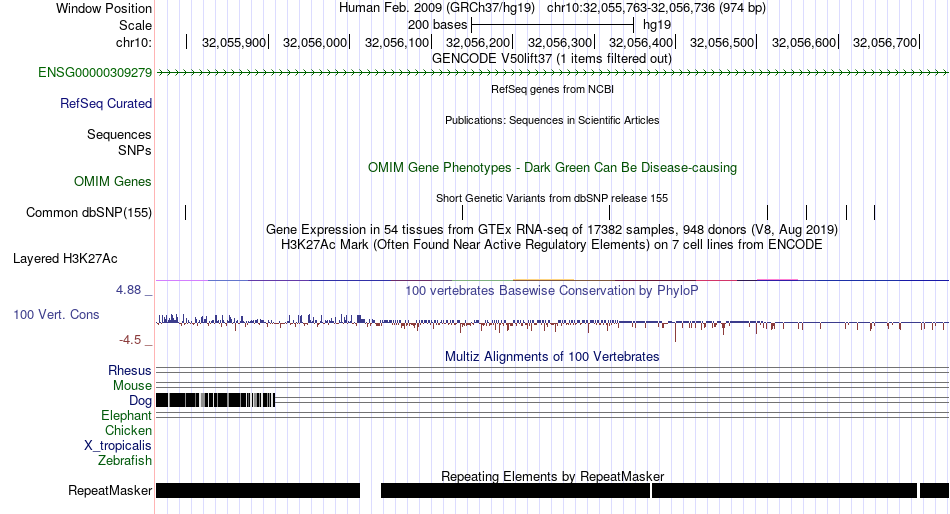This screenshot has height=514, width=950.
Task: Open the RefSeq Curated track label
Action: click(x=106, y=104)
